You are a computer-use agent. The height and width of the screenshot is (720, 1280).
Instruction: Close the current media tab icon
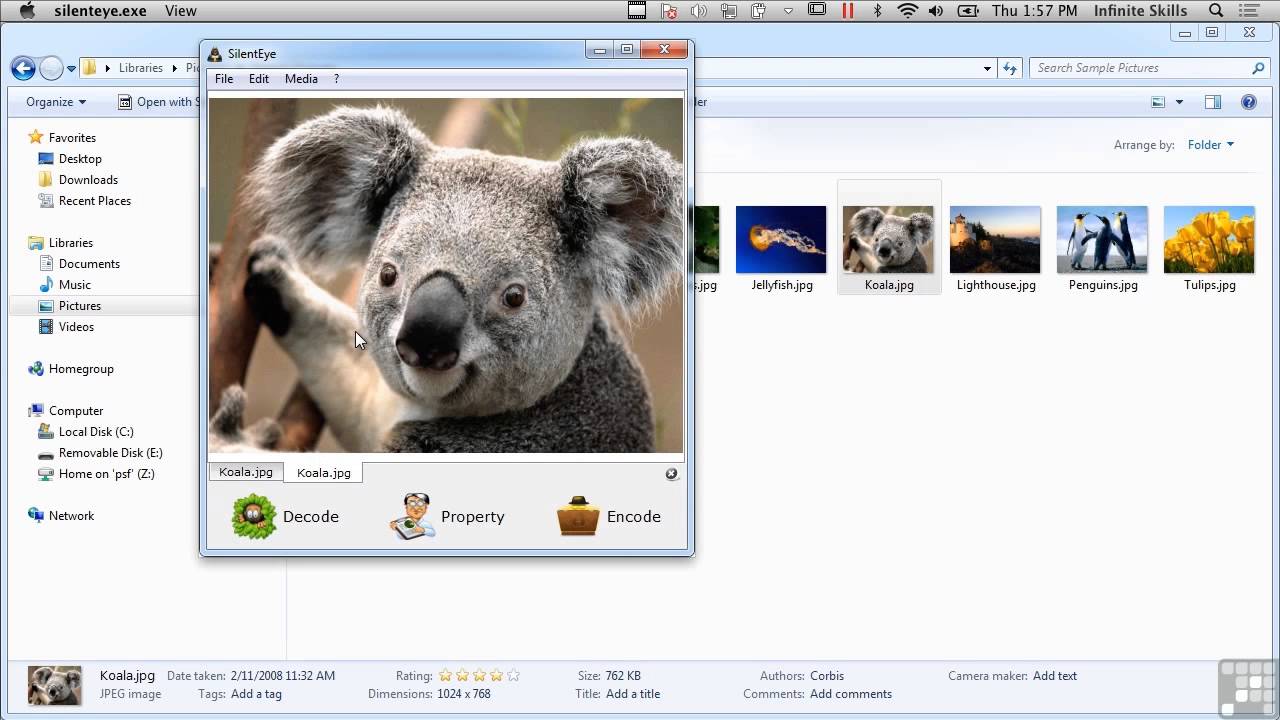[672, 474]
